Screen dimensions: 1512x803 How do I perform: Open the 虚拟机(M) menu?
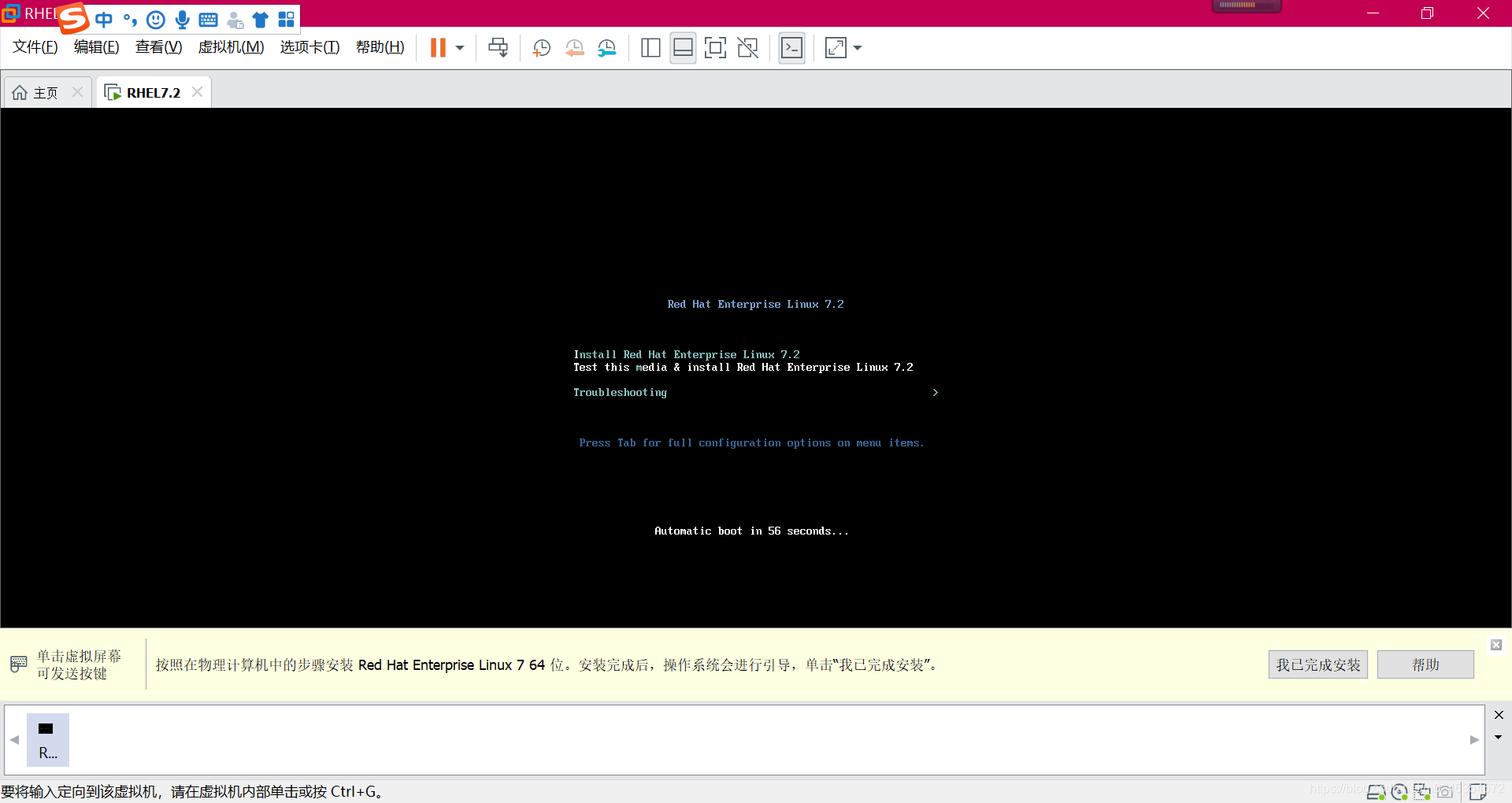232,47
